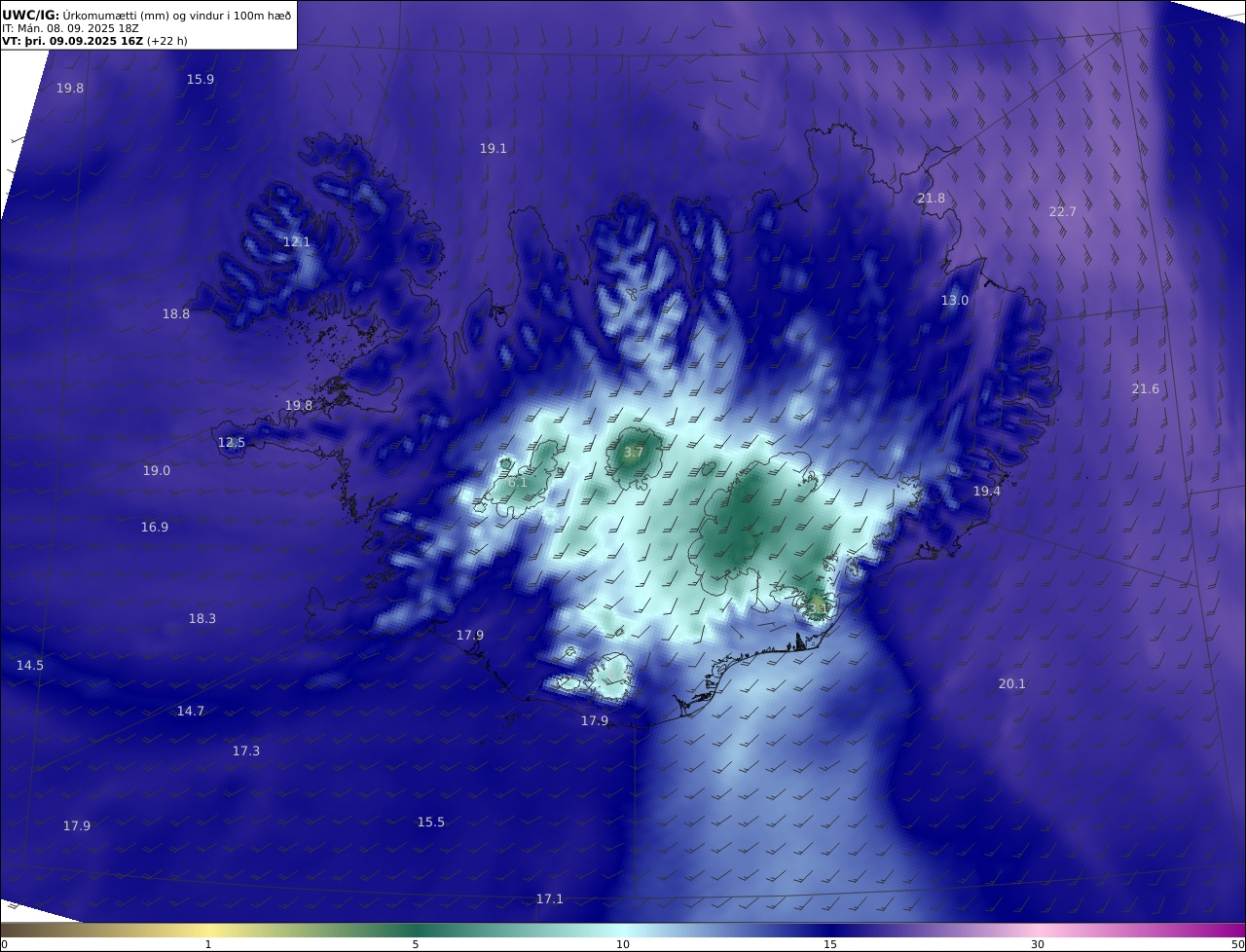Screen dimensions: 1246x952
Task: Click the 19.1 value north of Iceland
Action: click(494, 148)
